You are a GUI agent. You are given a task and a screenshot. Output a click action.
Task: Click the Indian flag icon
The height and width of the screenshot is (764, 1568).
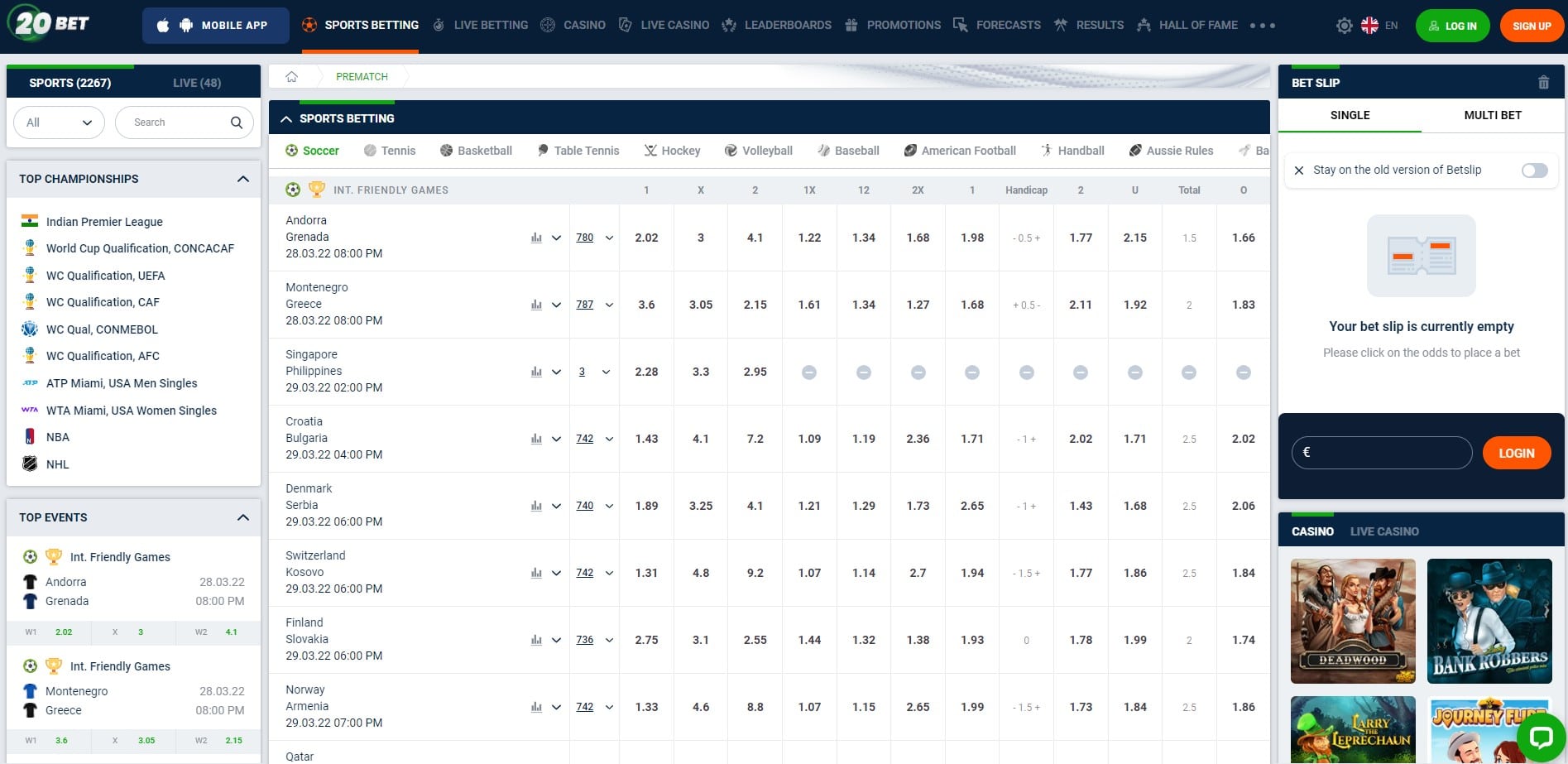tap(30, 221)
